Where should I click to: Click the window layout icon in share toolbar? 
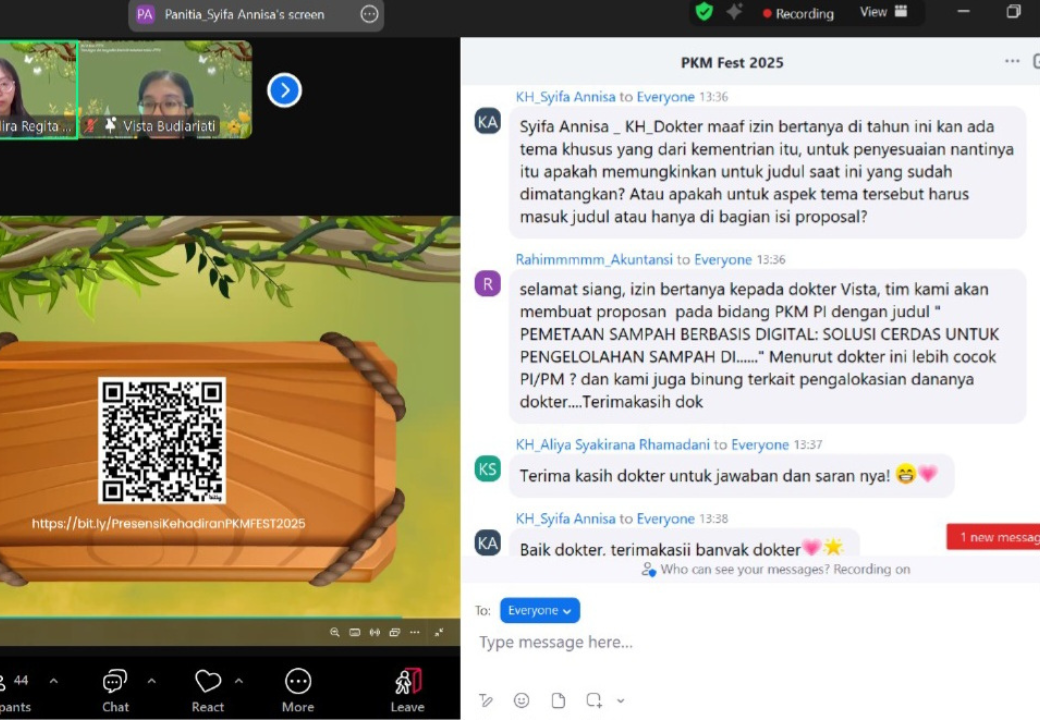pyautogui.click(x=395, y=632)
